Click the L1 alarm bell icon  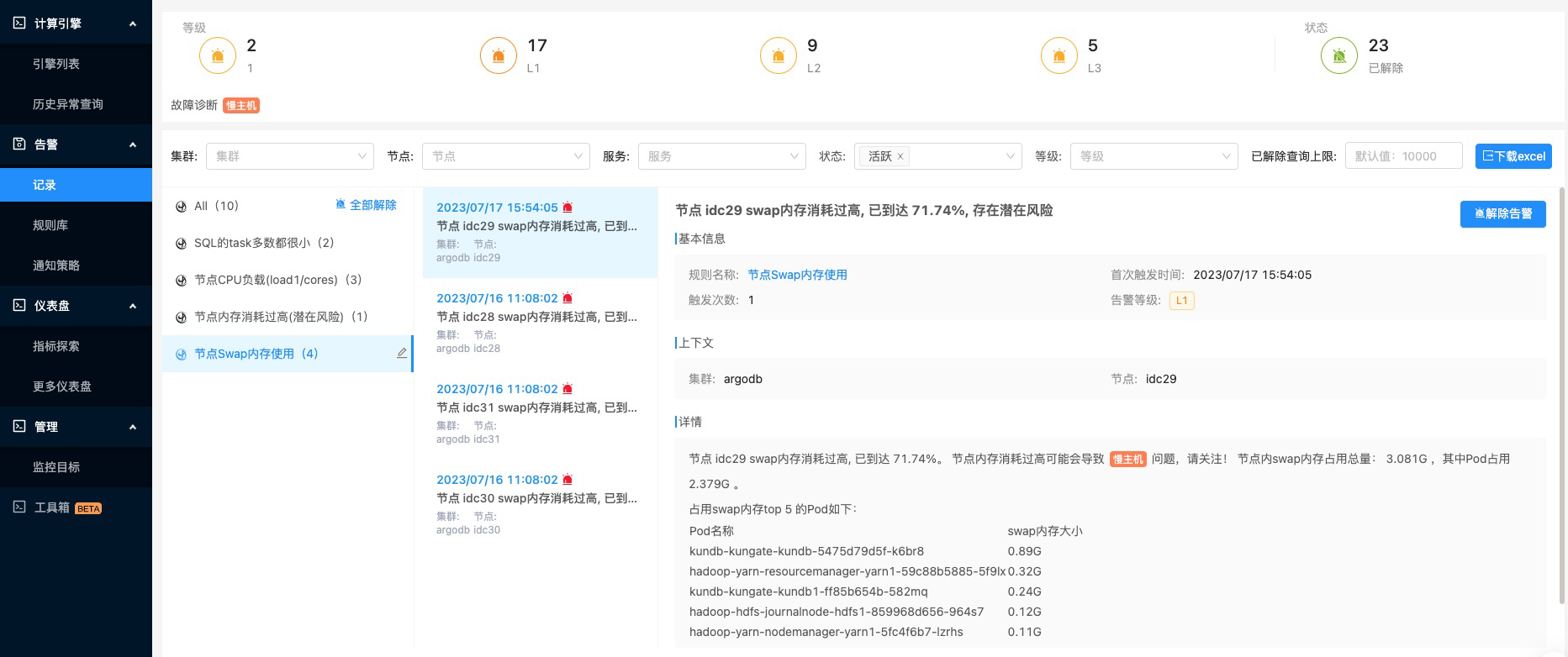tap(499, 55)
